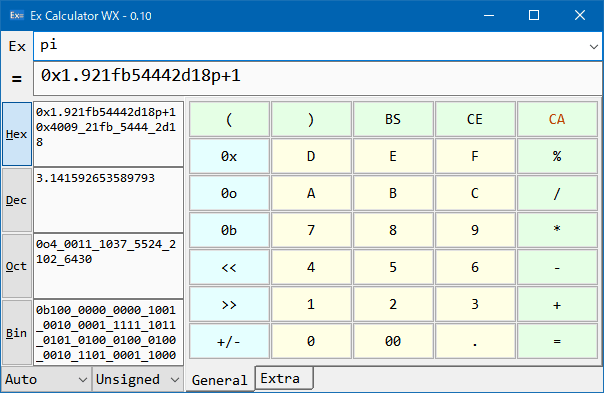Insert the 0b binary prefix
This screenshot has width=604, height=393.
coord(229,230)
